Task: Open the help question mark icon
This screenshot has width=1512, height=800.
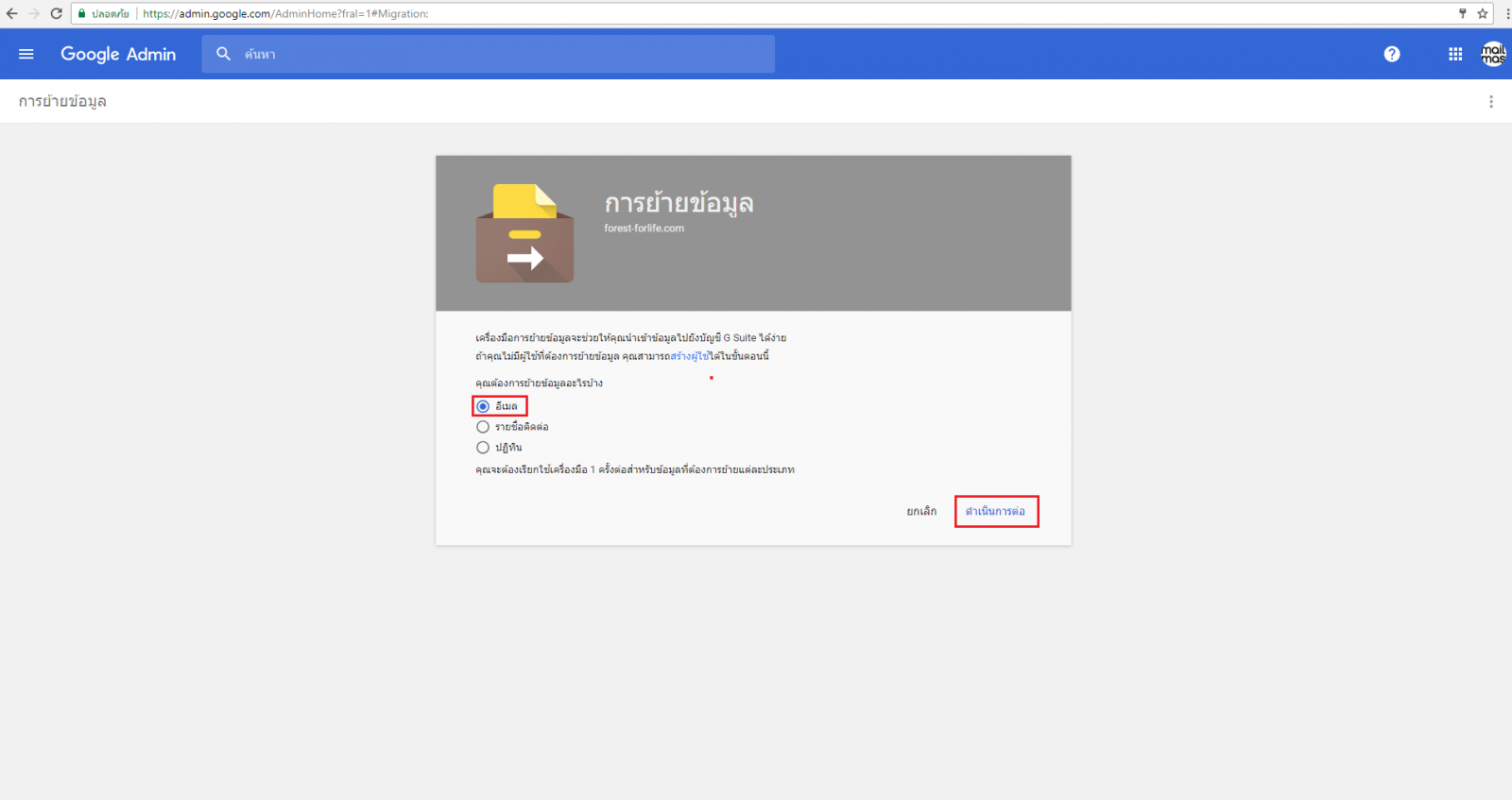Action: [1392, 54]
